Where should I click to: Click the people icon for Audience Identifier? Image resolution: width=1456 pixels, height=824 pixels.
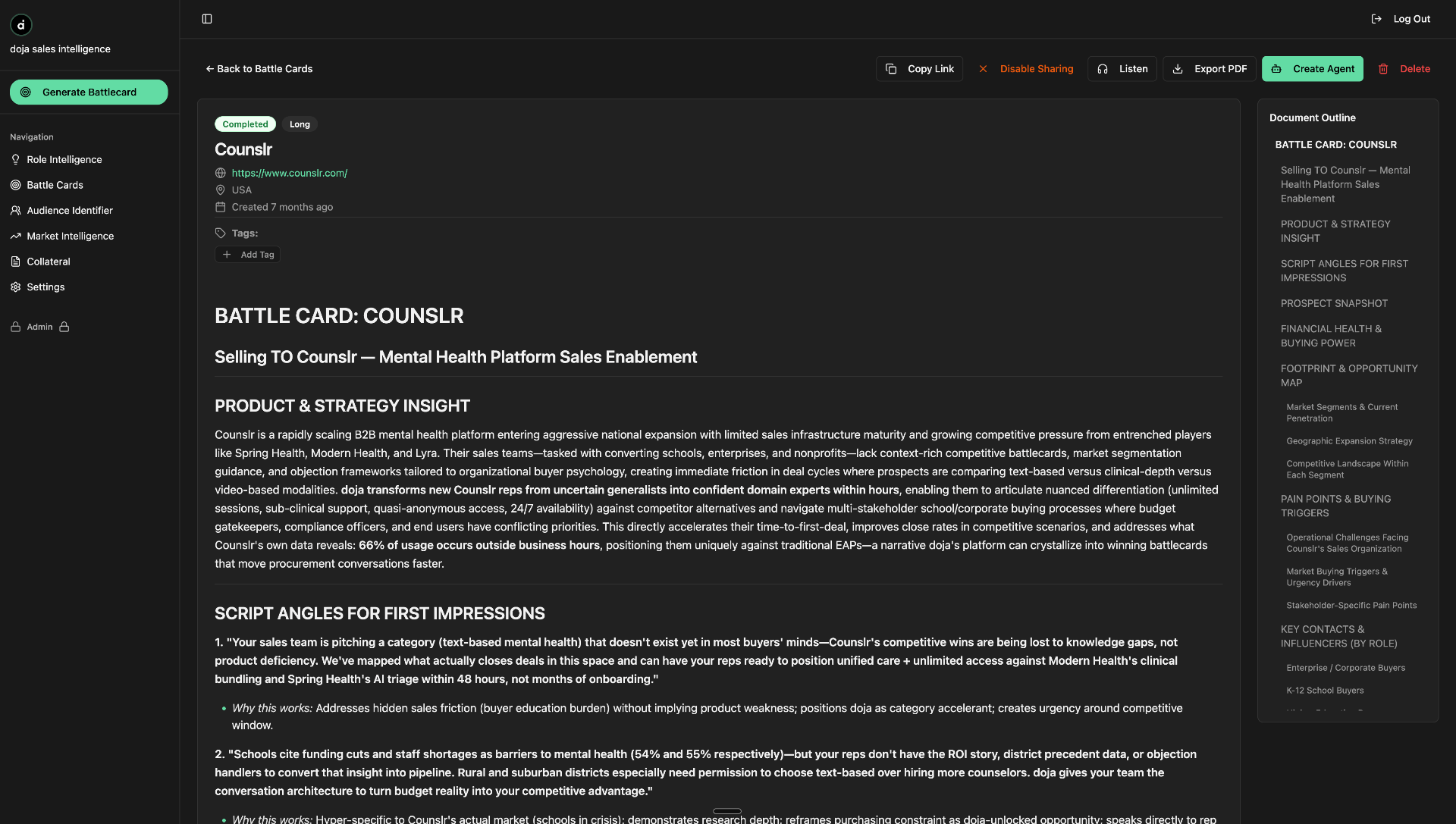(x=15, y=211)
